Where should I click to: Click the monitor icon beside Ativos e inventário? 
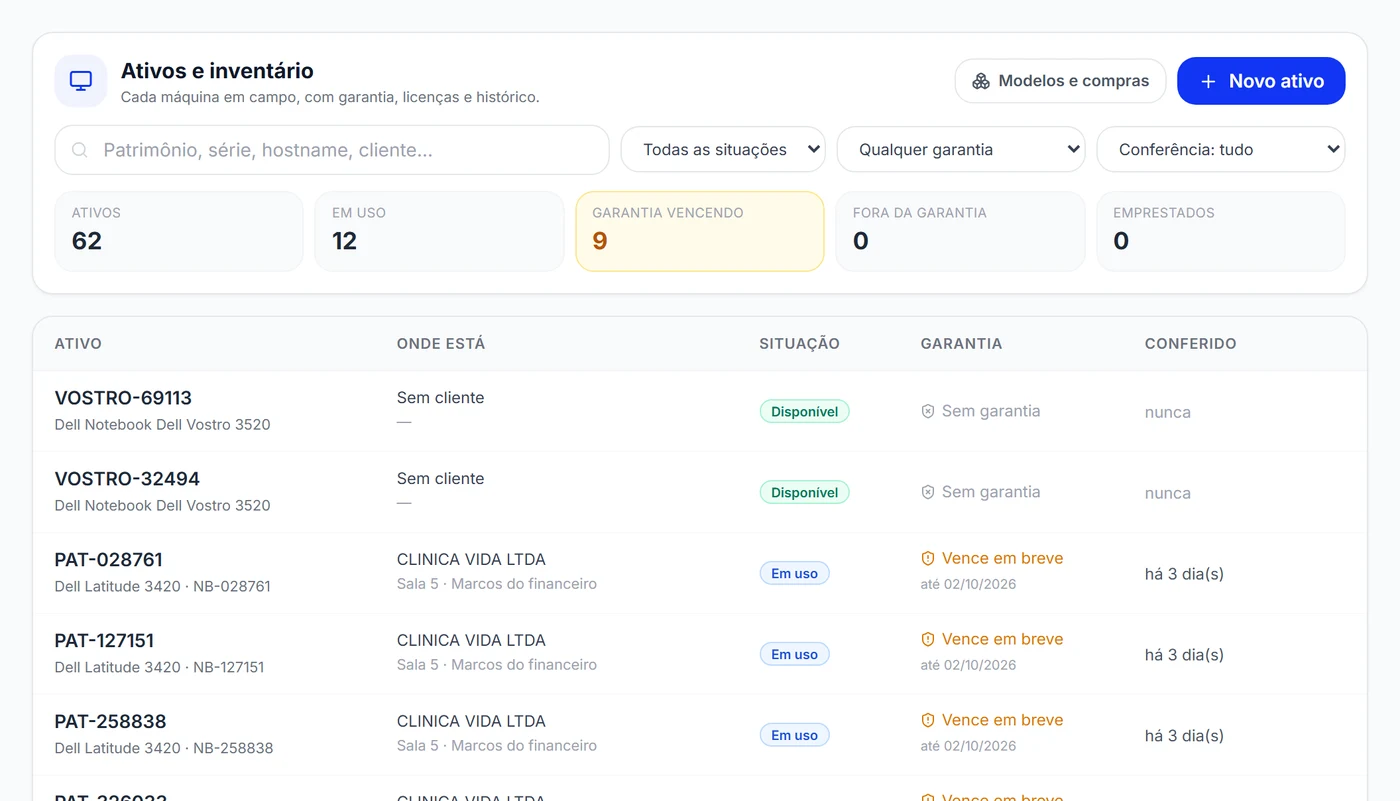tap(81, 81)
